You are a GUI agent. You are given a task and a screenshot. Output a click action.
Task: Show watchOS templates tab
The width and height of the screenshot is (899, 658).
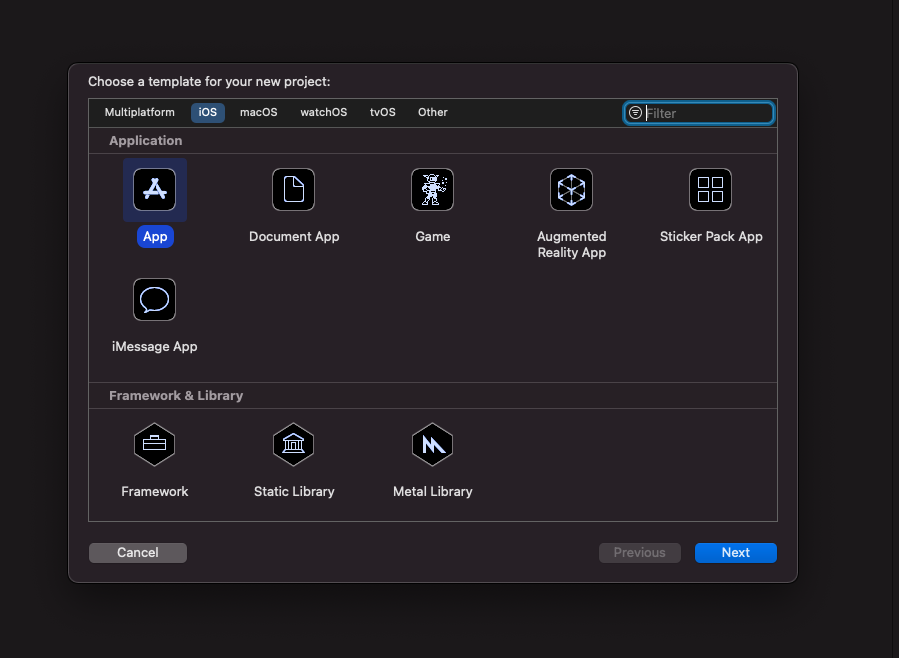pos(324,112)
